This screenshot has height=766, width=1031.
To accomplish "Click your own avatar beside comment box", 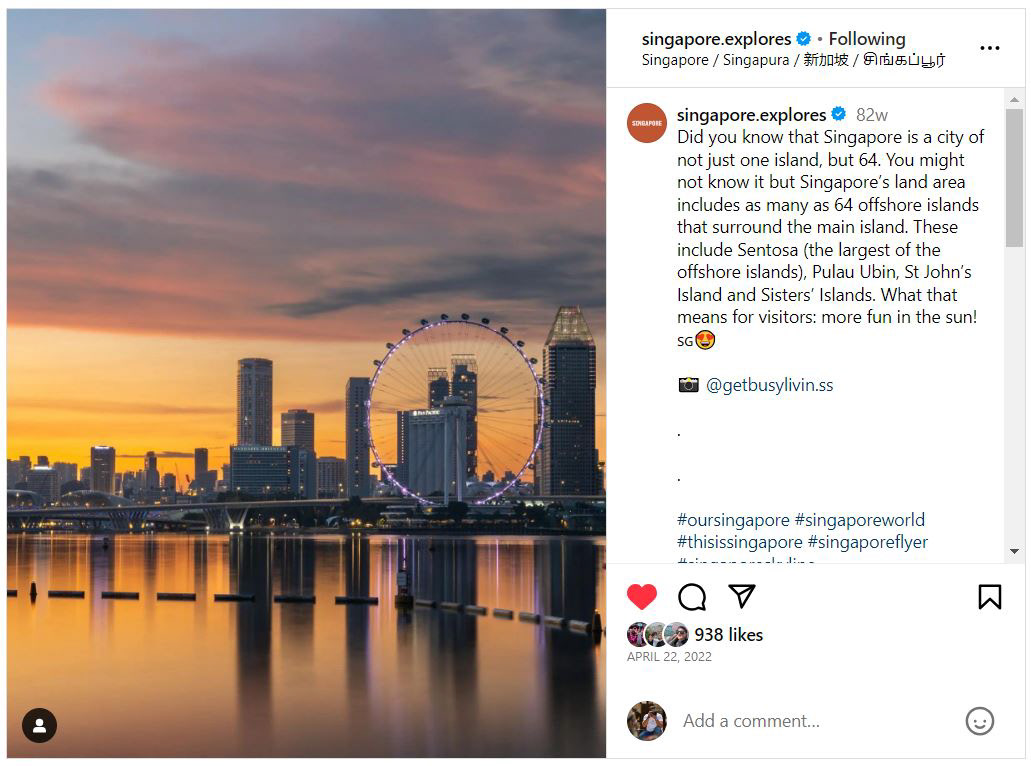I will click(x=647, y=721).
